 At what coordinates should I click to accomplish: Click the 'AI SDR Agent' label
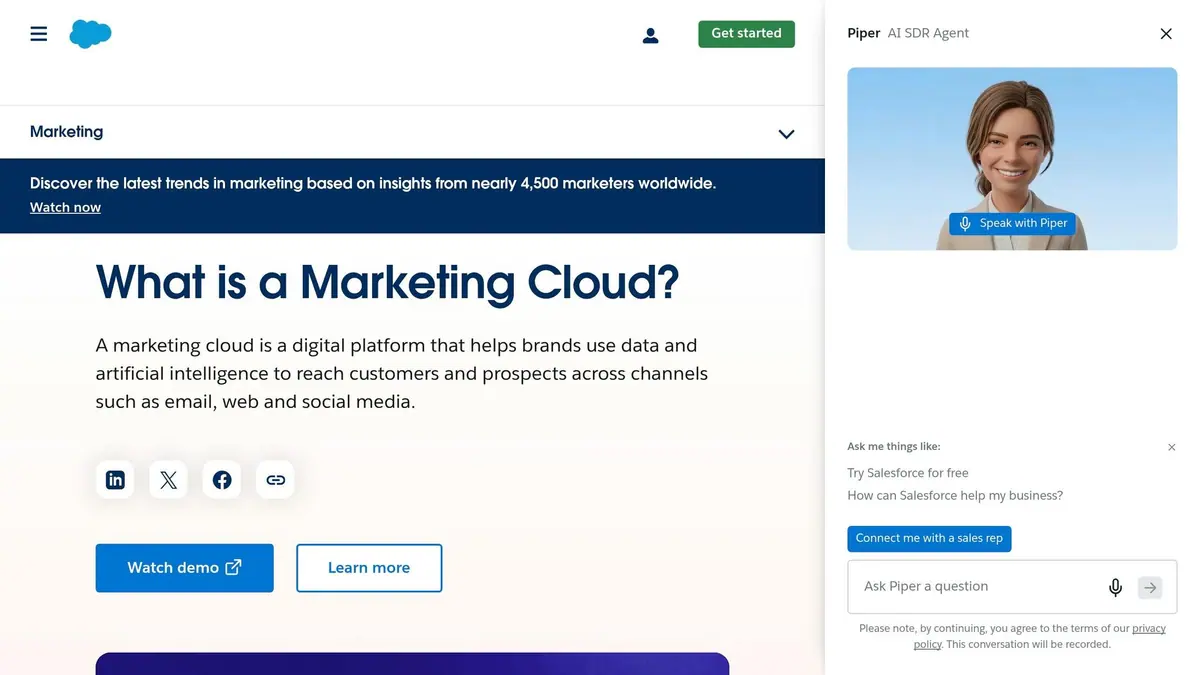tap(928, 33)
